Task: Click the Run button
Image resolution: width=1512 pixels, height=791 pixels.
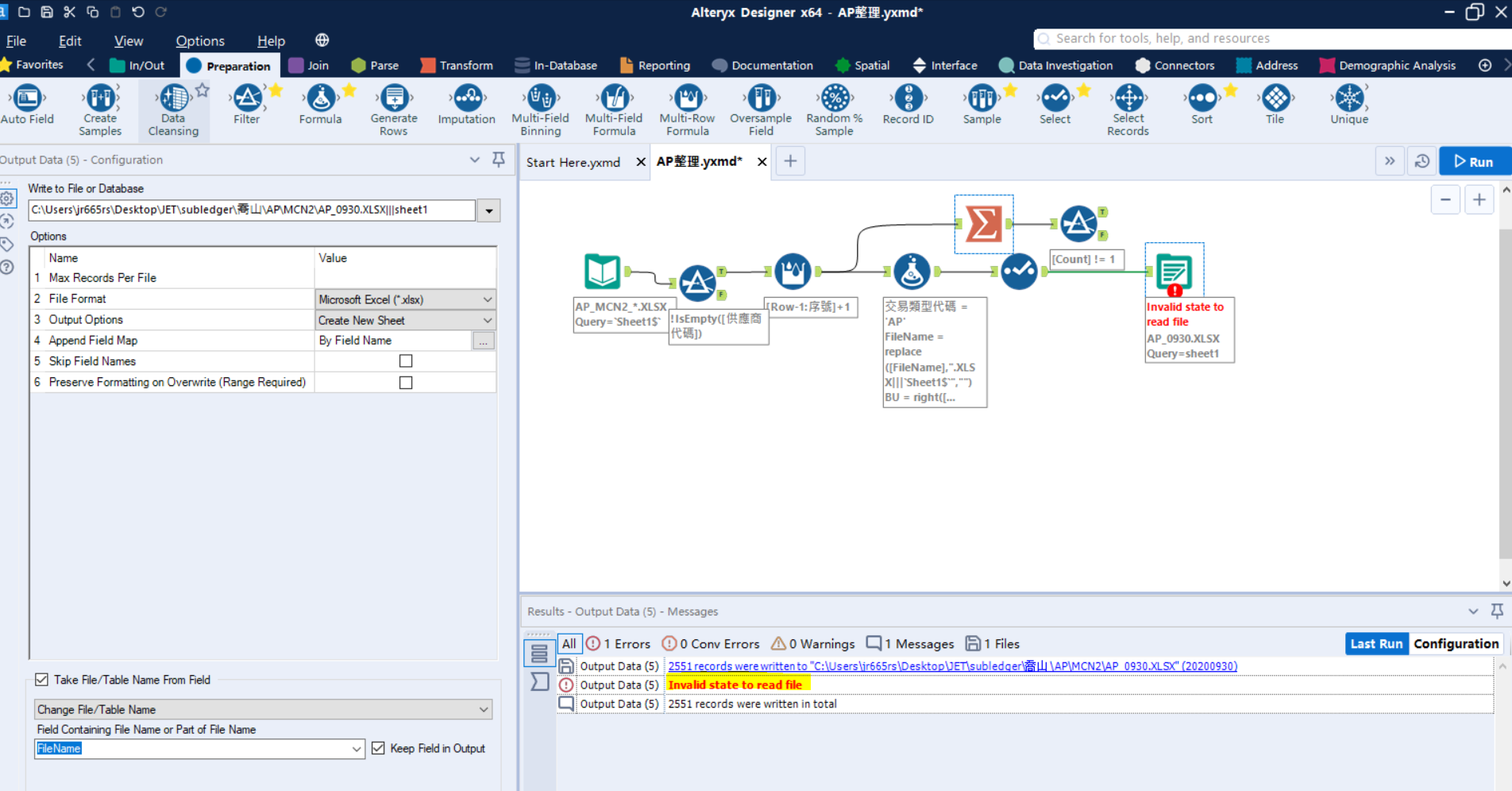Action: (x=1475, y=160)
